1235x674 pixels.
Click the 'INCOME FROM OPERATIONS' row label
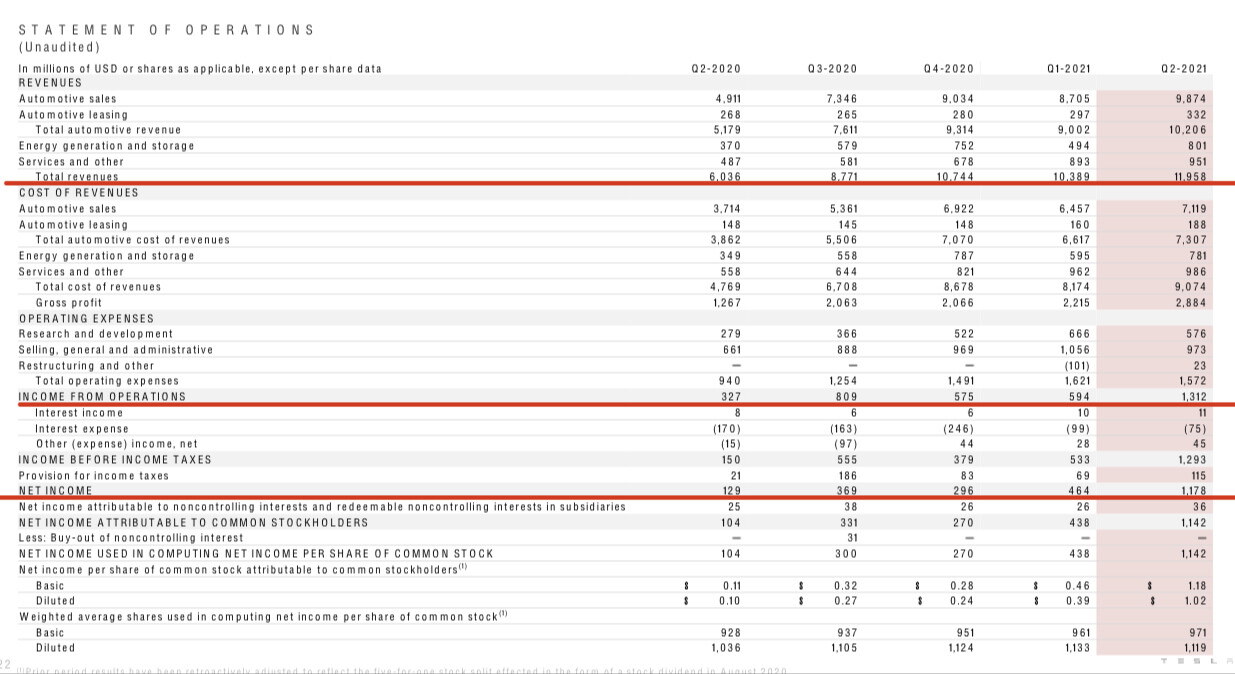(103, 396)
